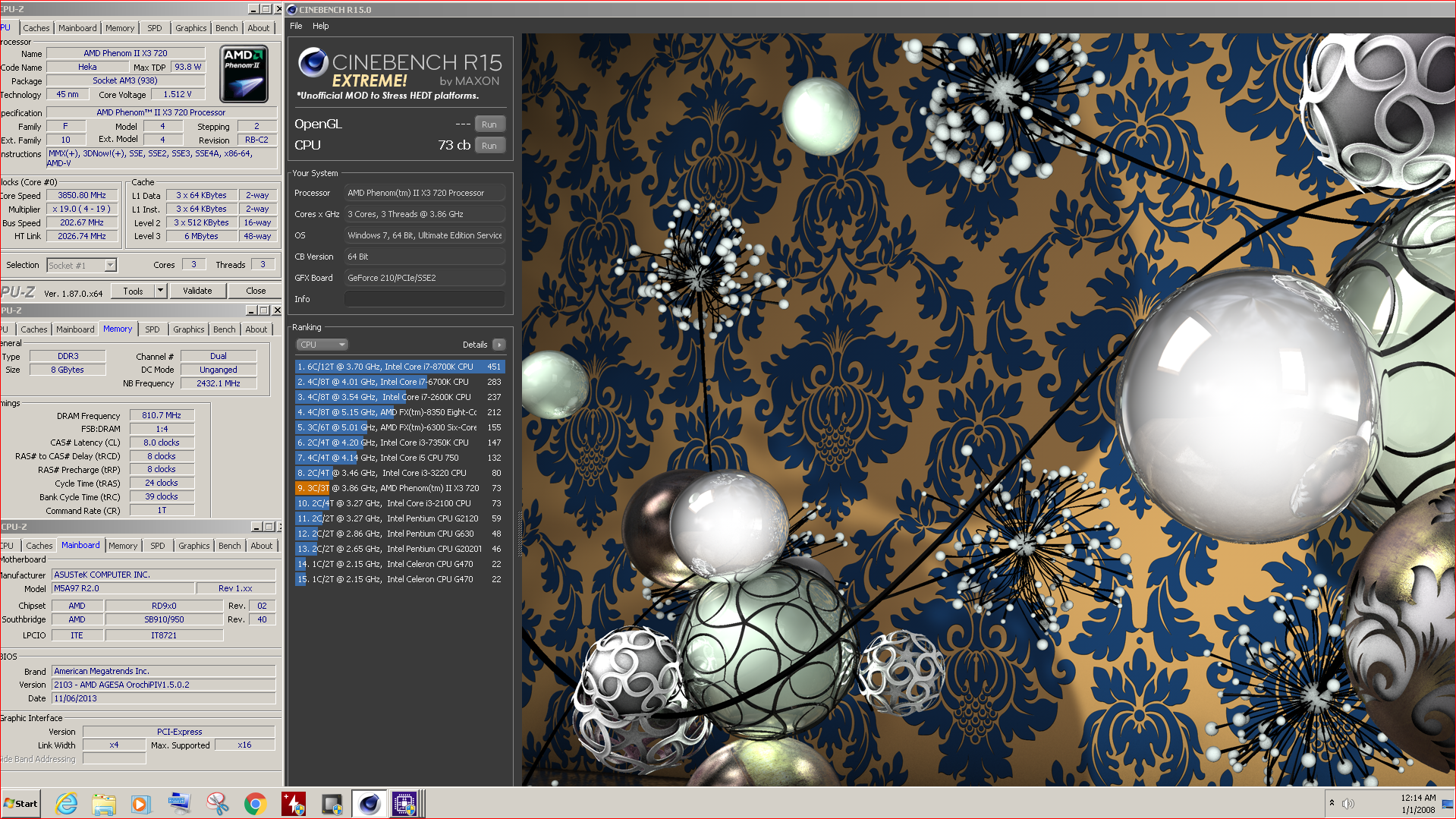The height and width of the screenshot is (819, 1456).
Task: Select ranking row Intel Core i7-8700K 451
Action: [x=400, y=367]
